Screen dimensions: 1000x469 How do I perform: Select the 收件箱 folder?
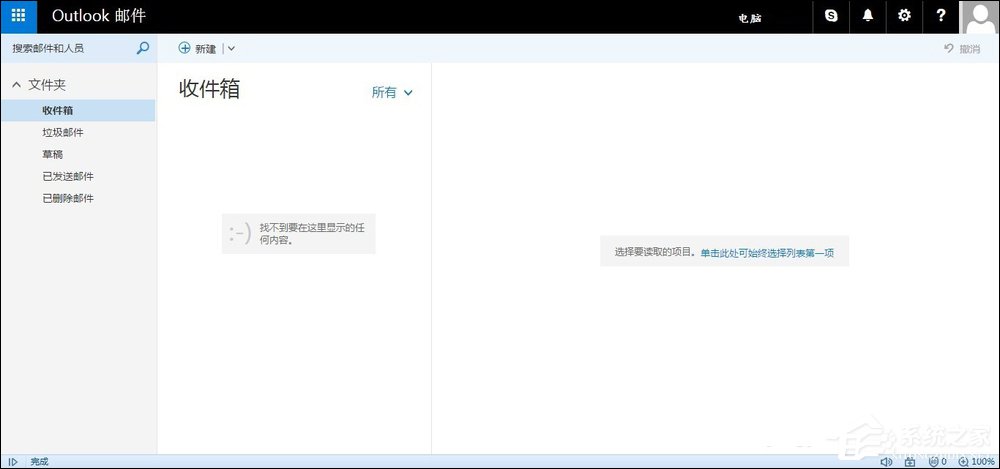(x=78, y=110)
